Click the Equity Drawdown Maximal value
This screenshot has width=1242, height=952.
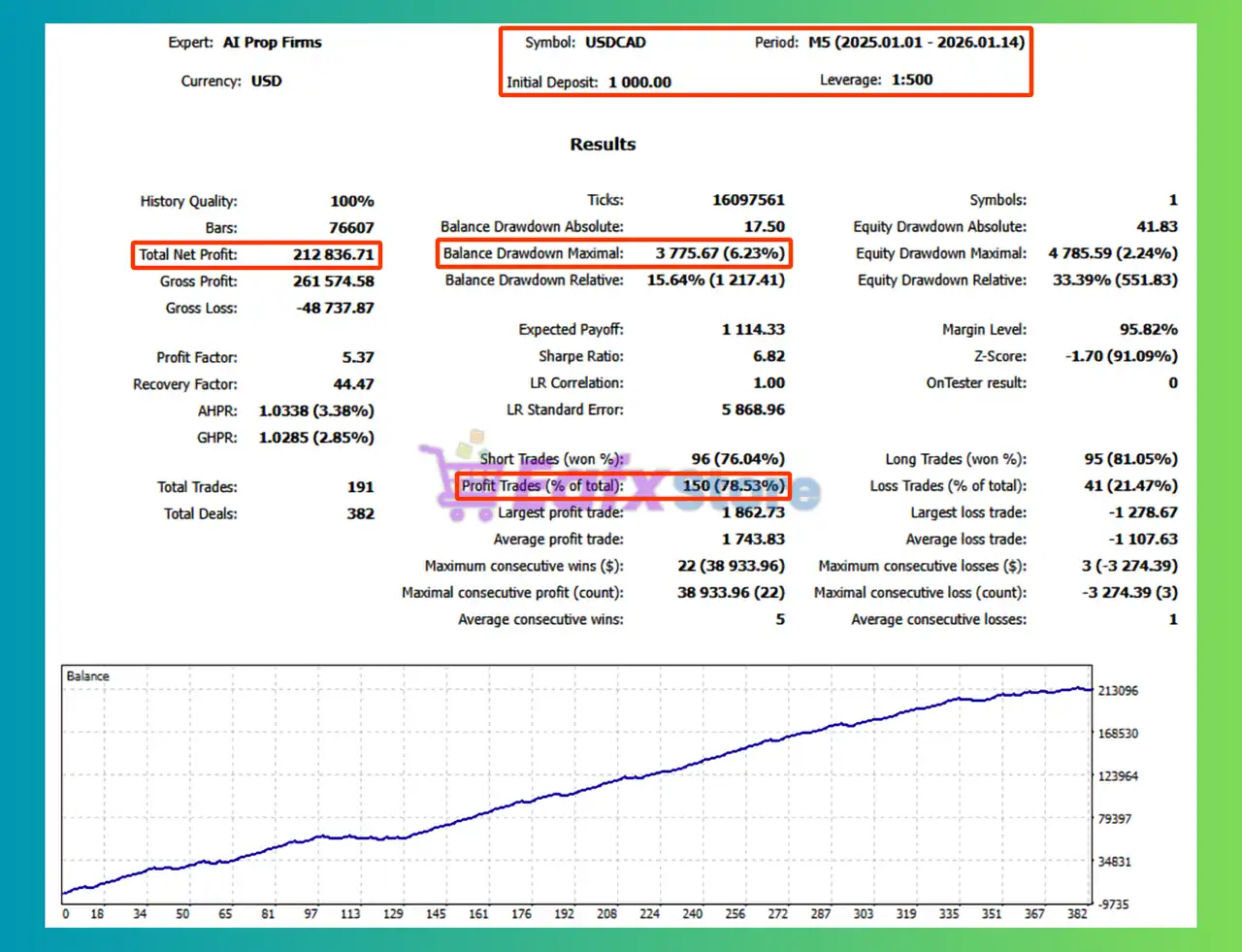(x=1113, y=253)
